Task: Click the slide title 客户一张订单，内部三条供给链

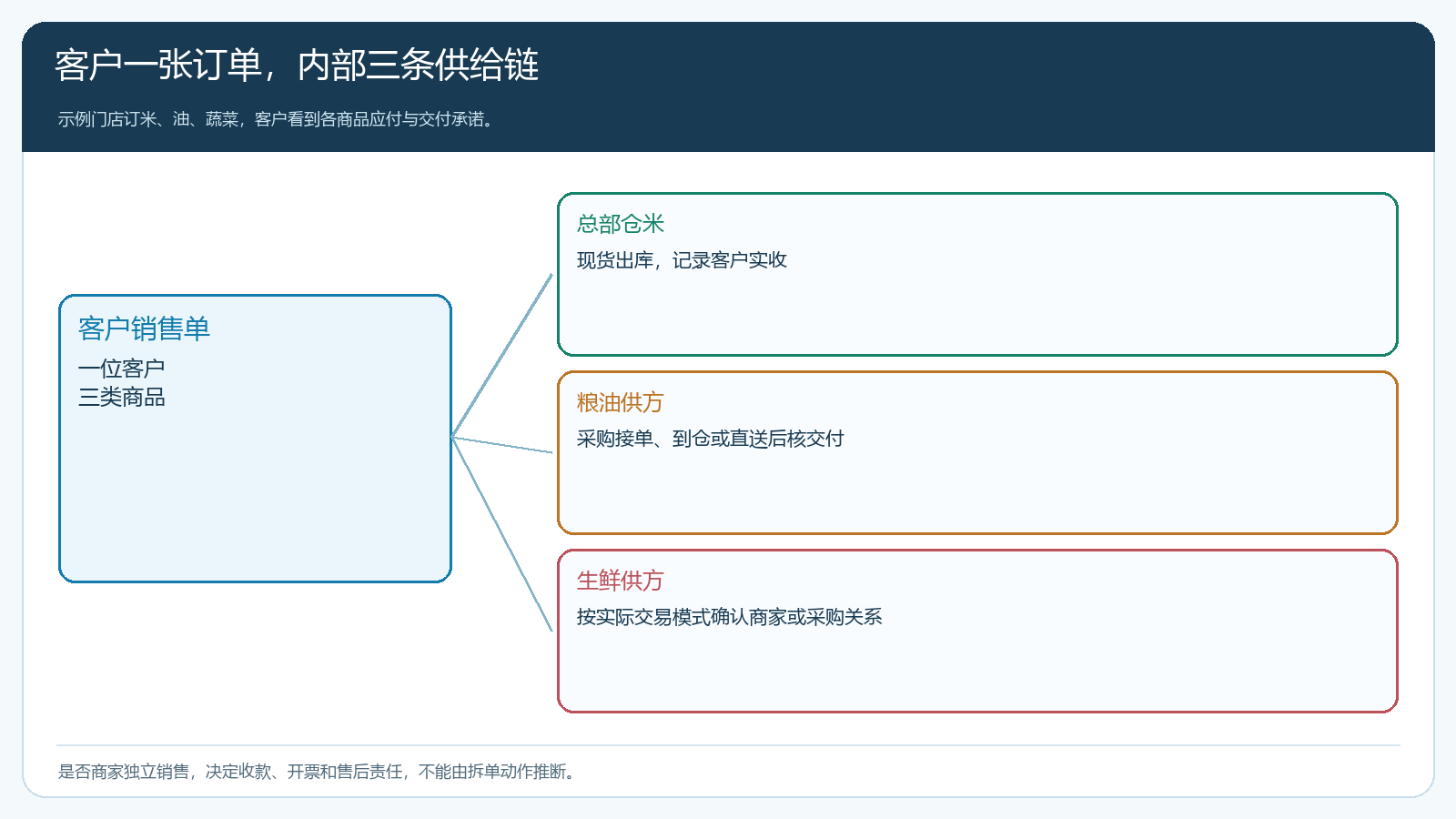Action: click(x=297, y=66)
